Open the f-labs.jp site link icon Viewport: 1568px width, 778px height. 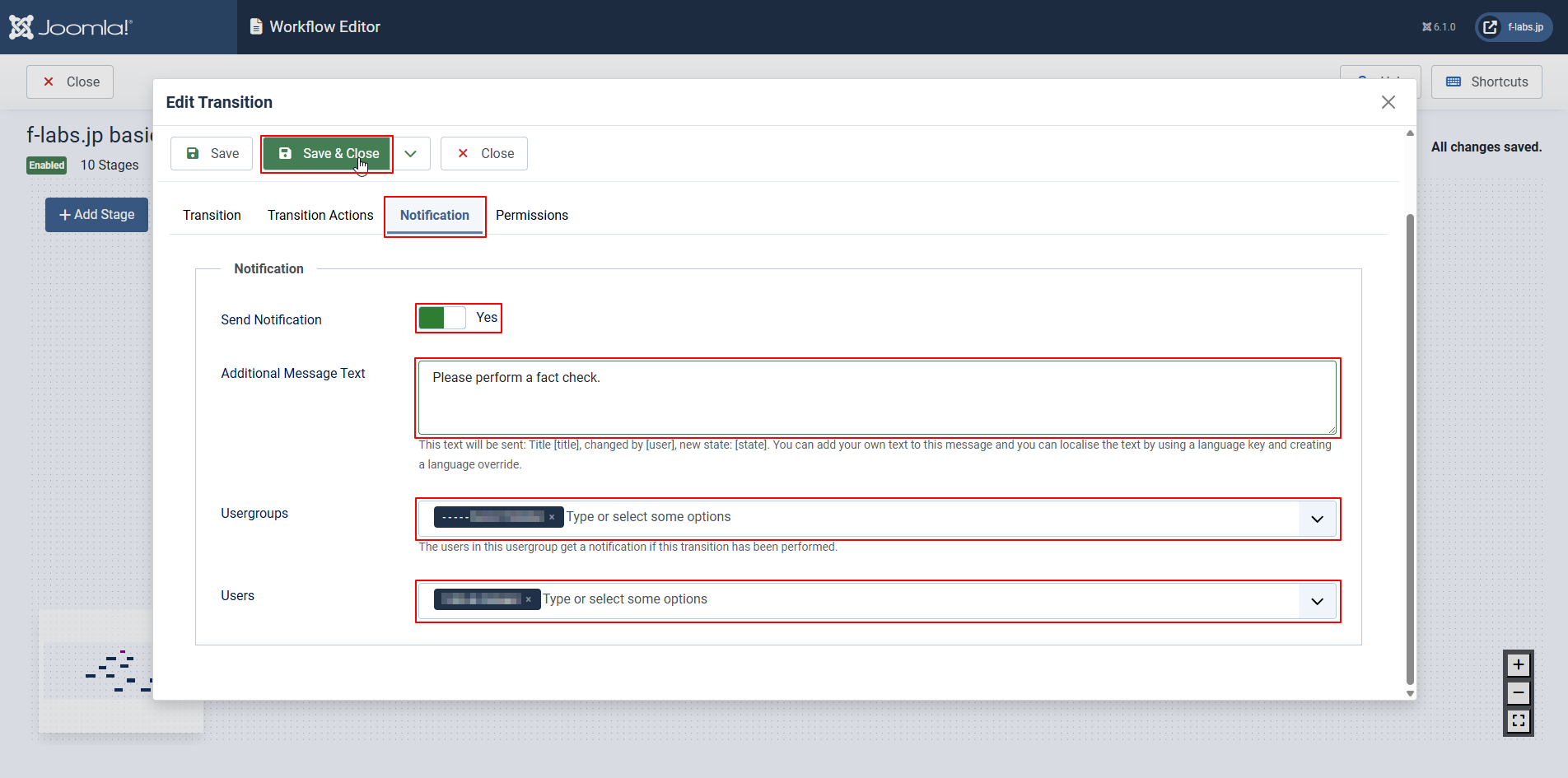coord(1490,27)
